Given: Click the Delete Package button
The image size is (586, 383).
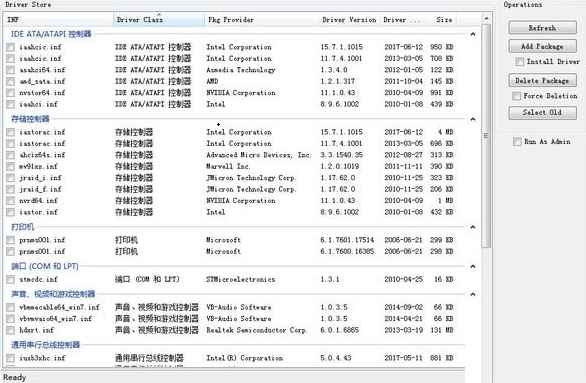Looking at the screenshot, I should point(542,81).
